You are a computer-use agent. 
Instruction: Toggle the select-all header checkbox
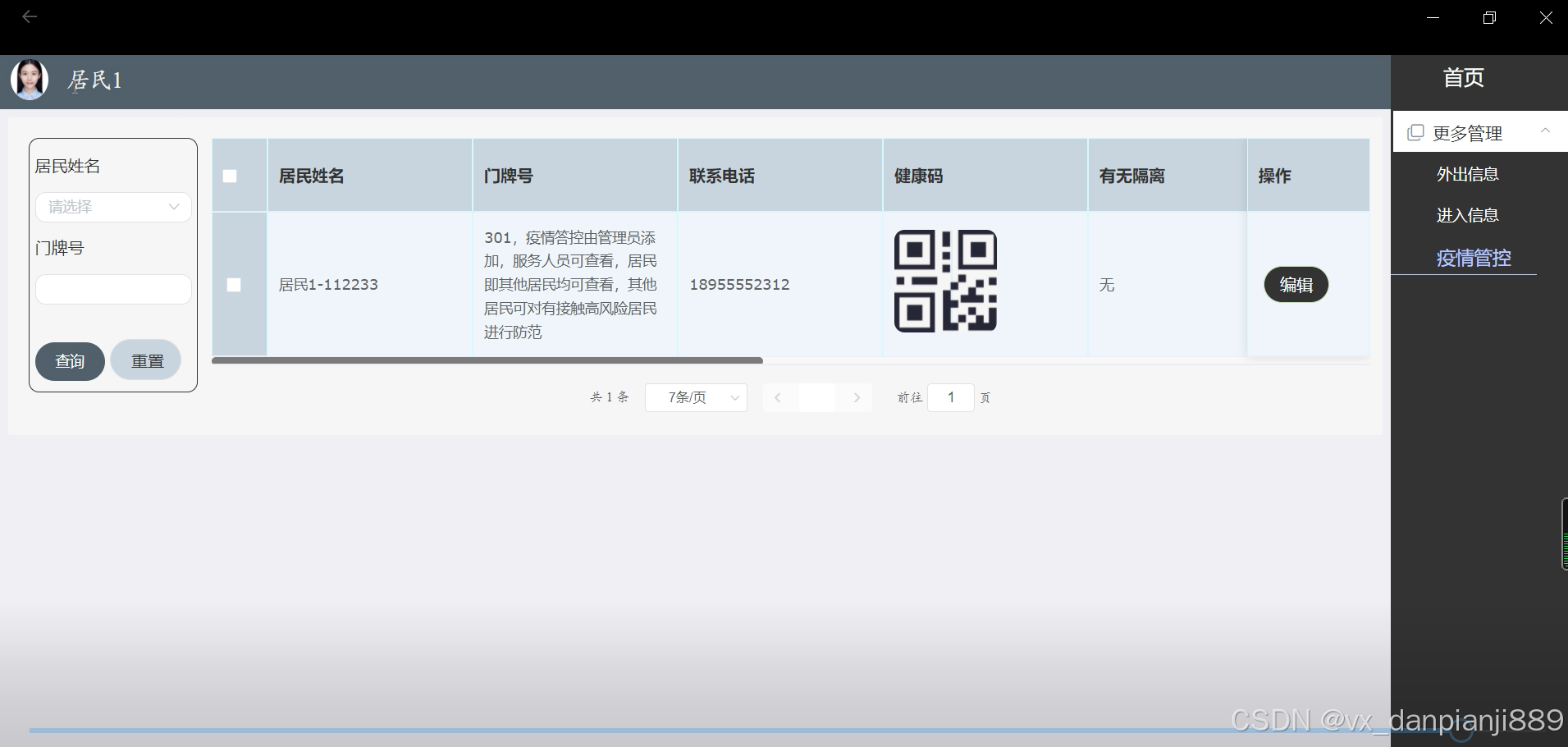click(230, 176)
